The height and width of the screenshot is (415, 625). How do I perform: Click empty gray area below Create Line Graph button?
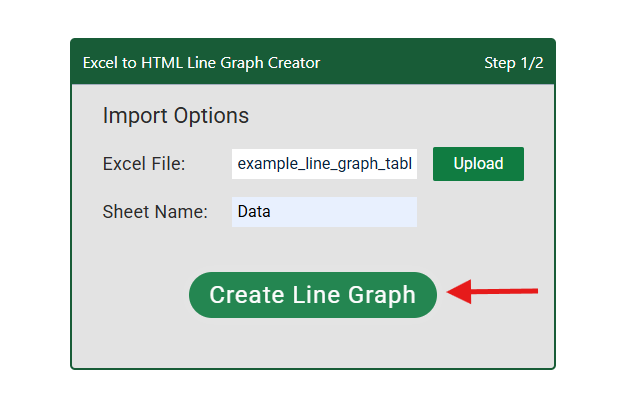pyautogui.click(x=313, y=345)
